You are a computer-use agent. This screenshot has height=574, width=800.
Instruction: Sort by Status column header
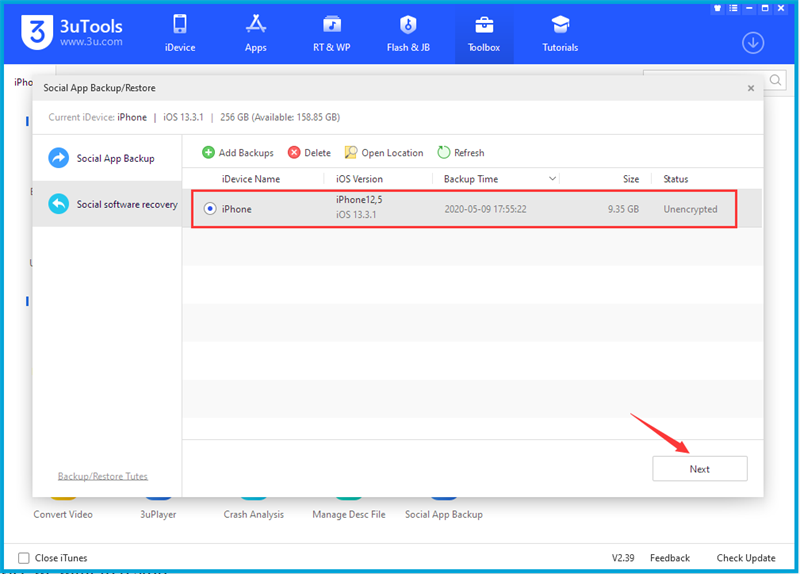point(676,179)
